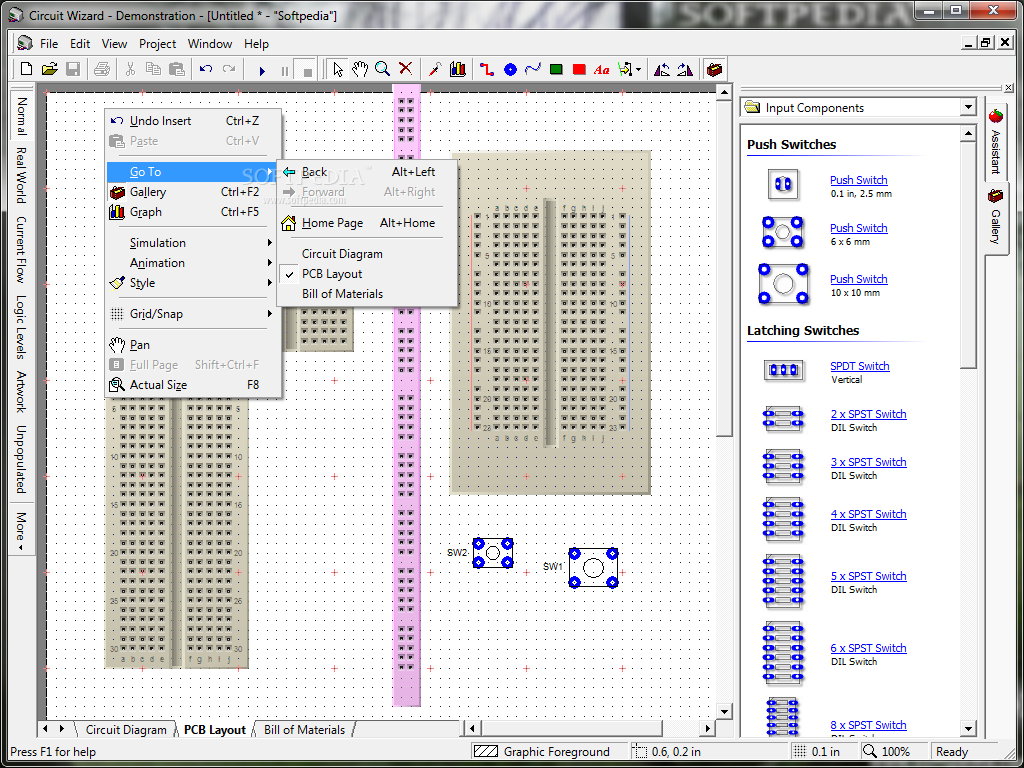Open the dropdown arrow beside the convert tool
Viewport: 1024px width, 768px height.
pos(638,69)
